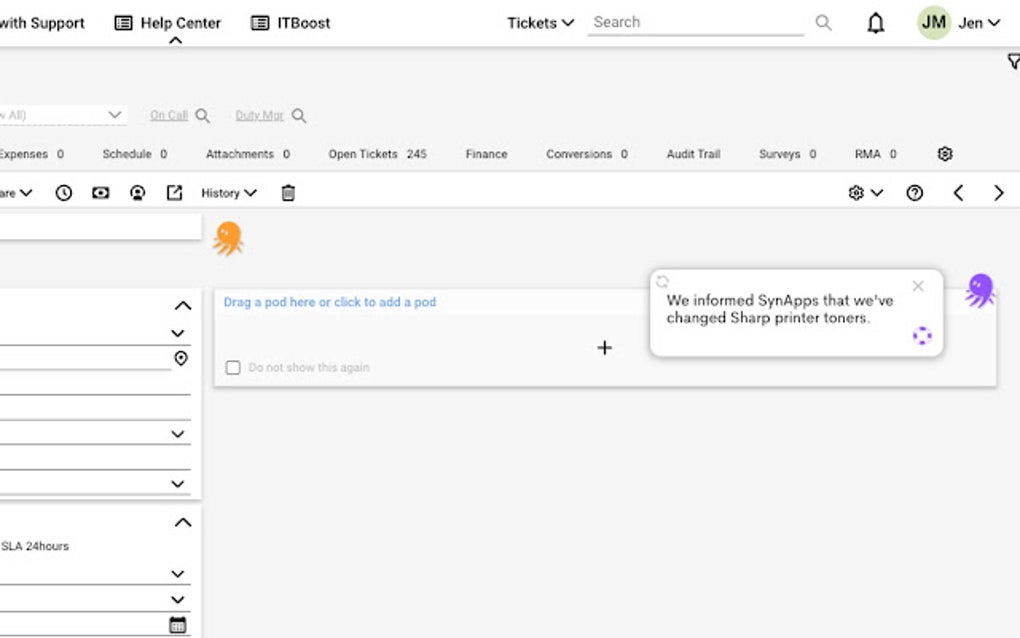The image size is (1020, 638).
Task: Click the magnifier icon beside Search field
Action: point(823,22)
